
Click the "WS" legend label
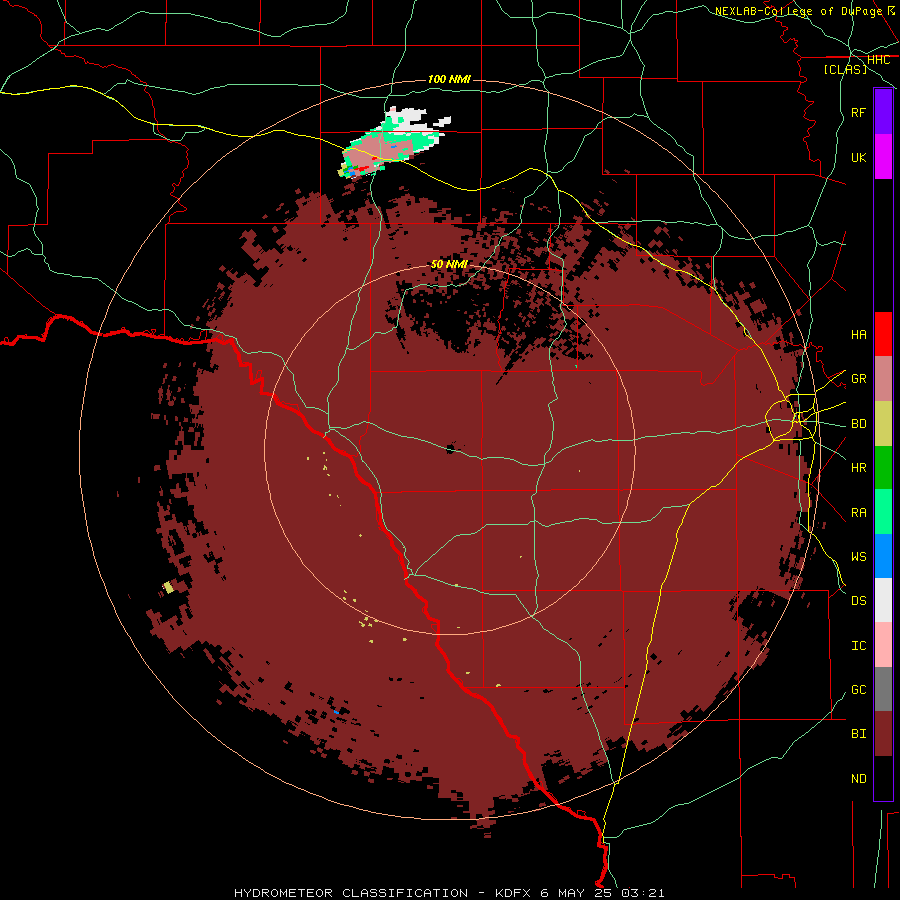point(858,557)
